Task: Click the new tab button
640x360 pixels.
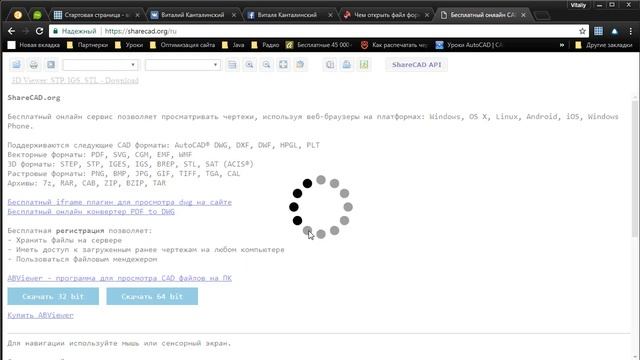Action: click(542, 16)
